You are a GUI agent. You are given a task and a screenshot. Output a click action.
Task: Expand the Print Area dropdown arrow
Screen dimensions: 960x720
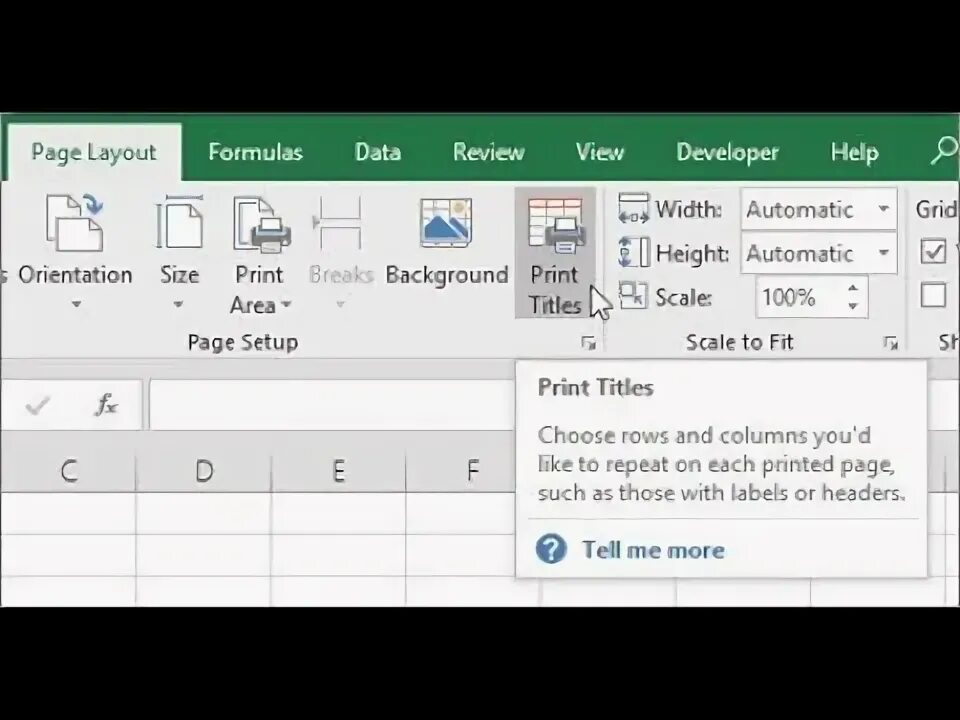(286, 304)
